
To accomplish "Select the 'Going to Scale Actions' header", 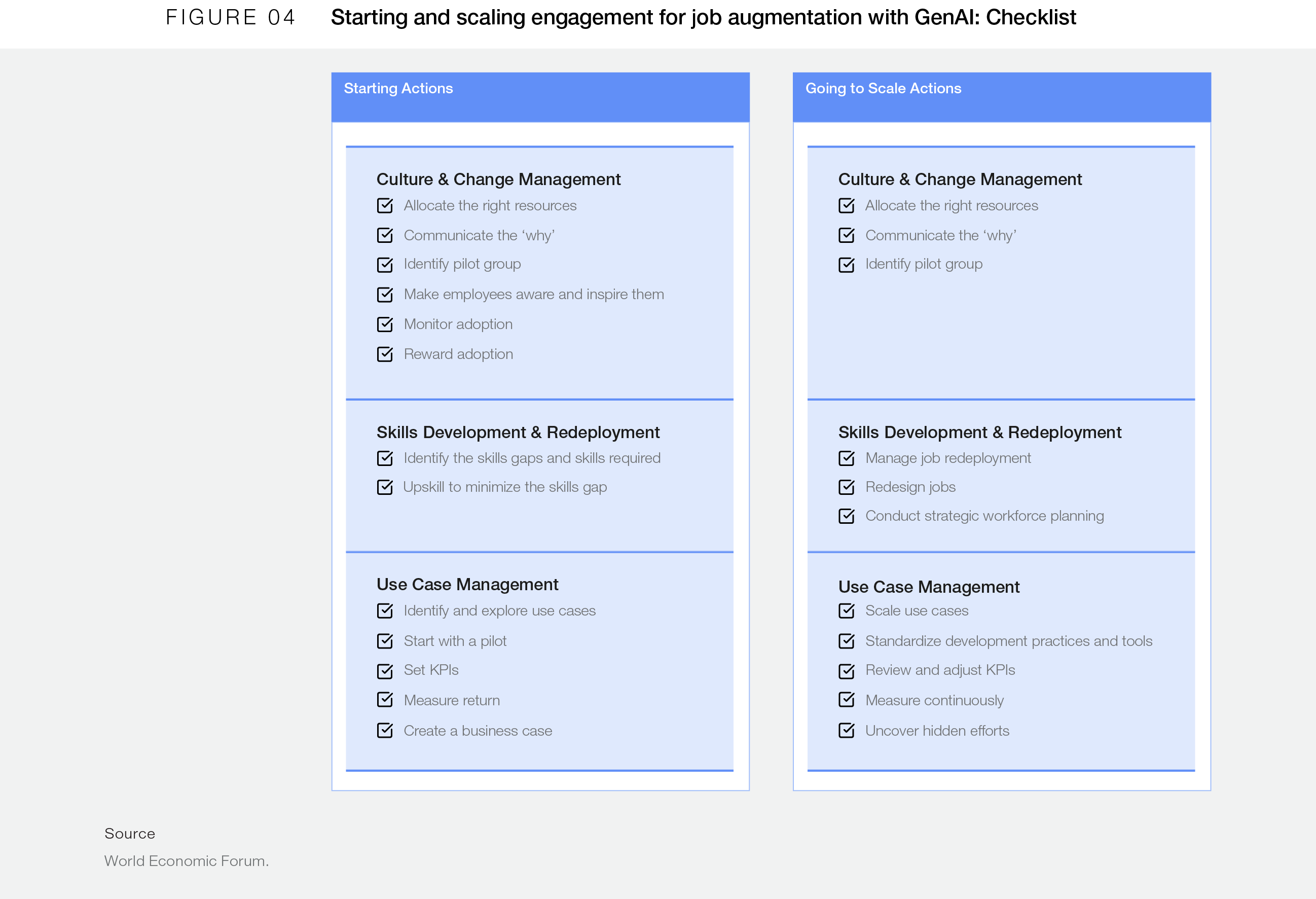I will (883, 88).
